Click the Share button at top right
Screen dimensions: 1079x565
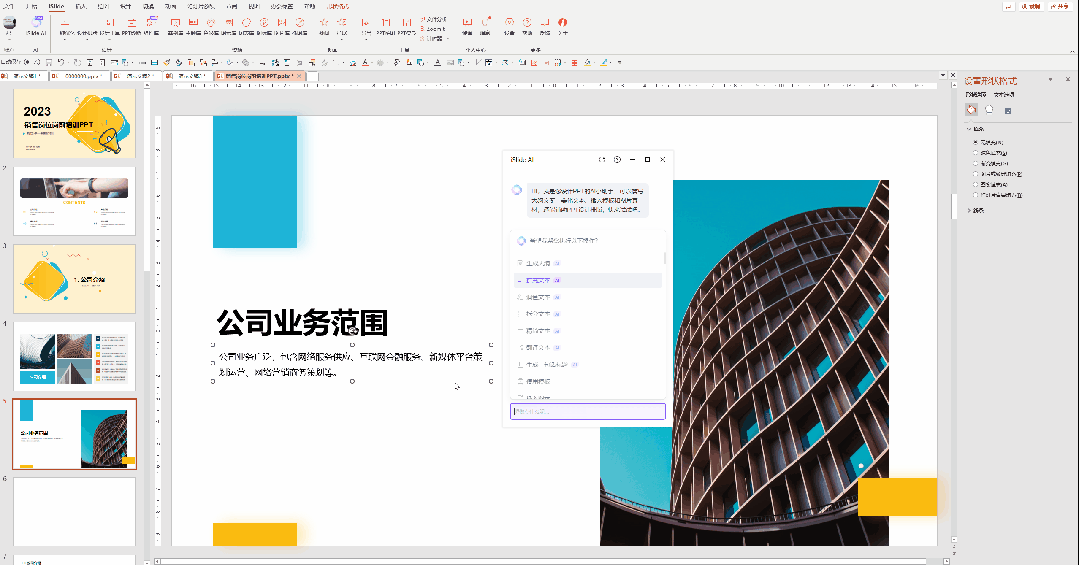point(1060,6)
